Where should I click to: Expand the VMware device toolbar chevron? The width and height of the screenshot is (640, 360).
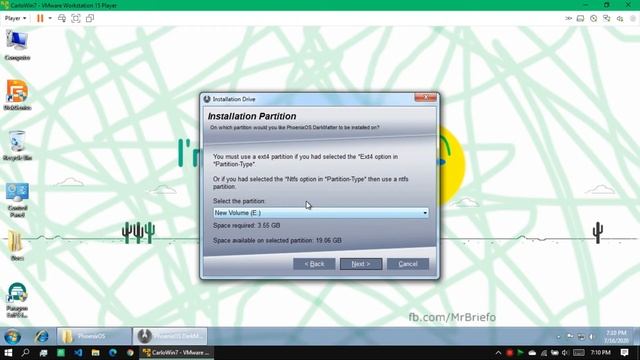[x=568, y=18]
